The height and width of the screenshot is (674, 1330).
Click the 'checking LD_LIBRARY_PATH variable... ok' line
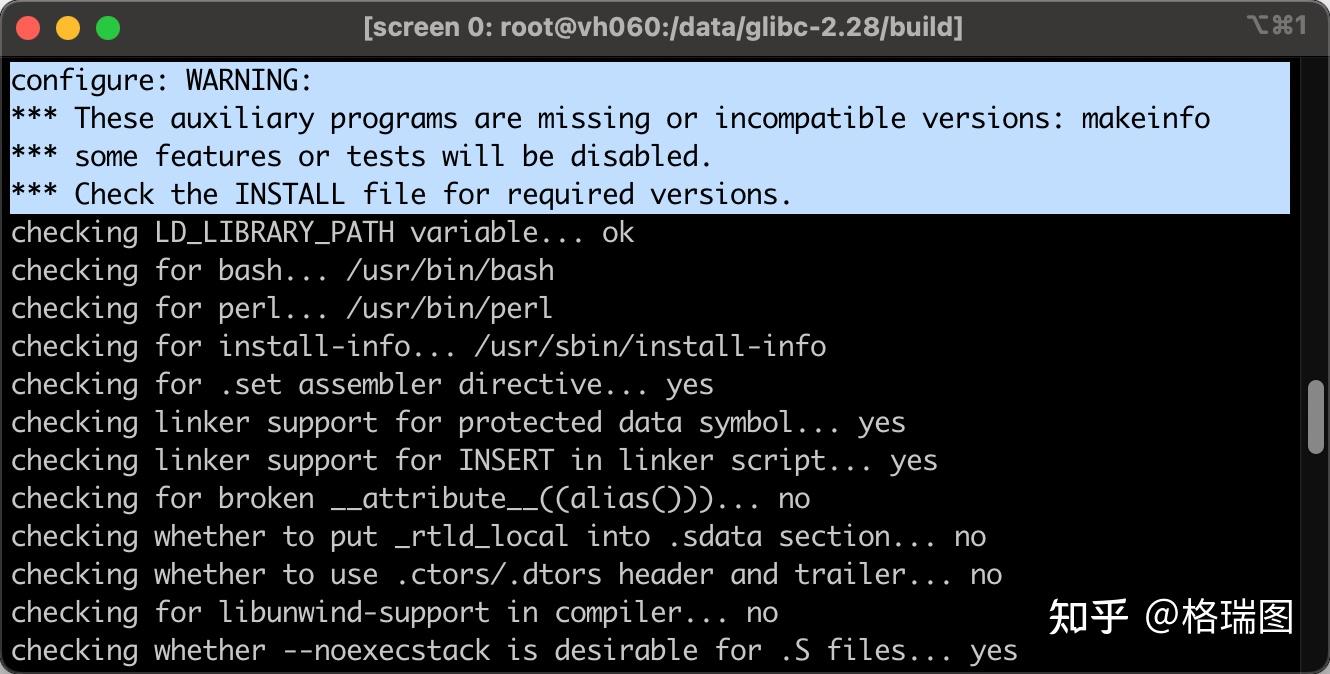click(323, 232)
